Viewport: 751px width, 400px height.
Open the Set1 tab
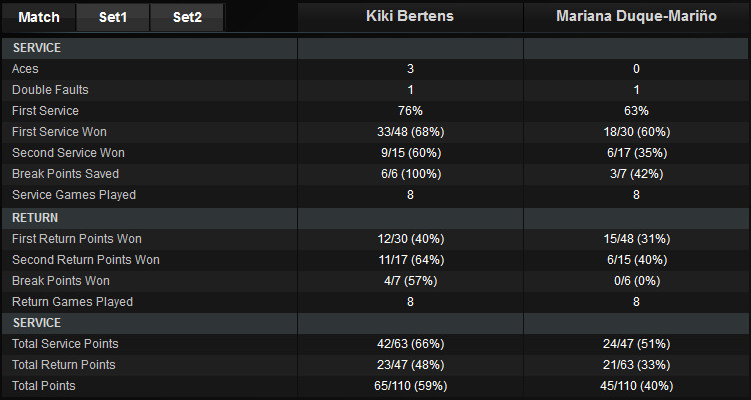point(113,17)
